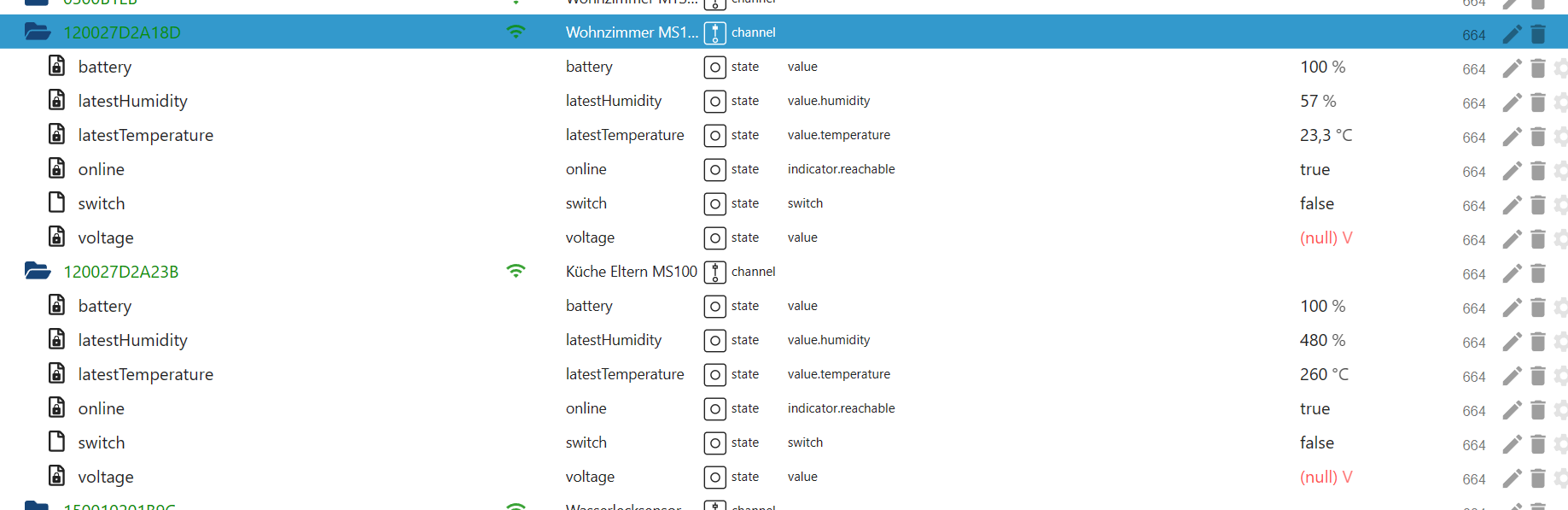
Task: Collapse the 120027D2A18D folder
Action: [38, 32]
